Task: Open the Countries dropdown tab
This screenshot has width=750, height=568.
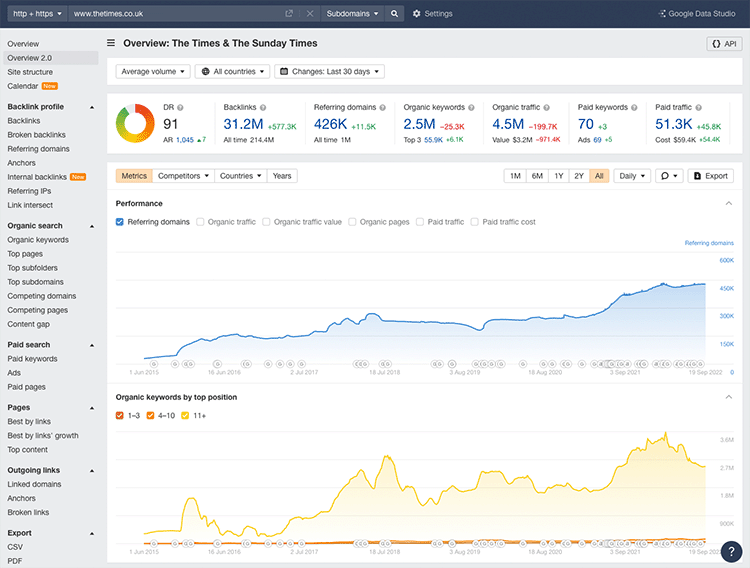Action: click(241, 176)
